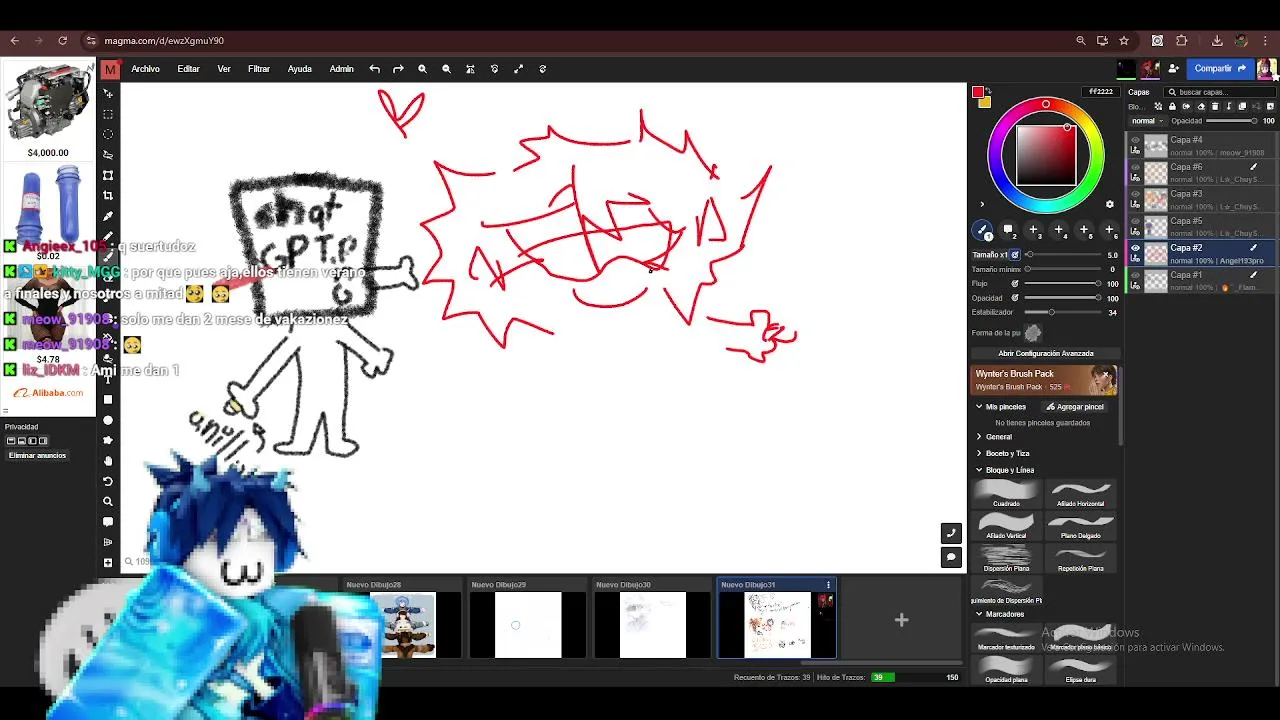The width and height of the screenshot is (1280, 720).
Task: Toggle pressure for brush Opacidad
Action: 1015,298
